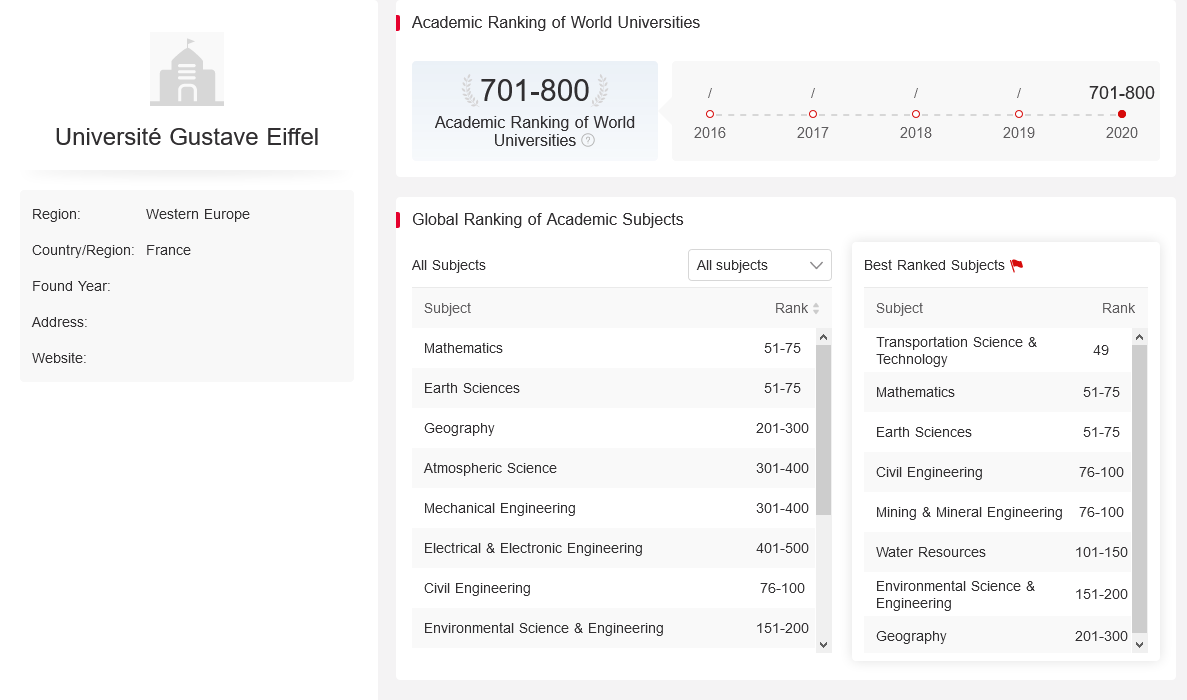This screenshot has width=1187, height=700.
Task: Click Mining & Mineral Engineering subject
Action: (x=969, y=512)
